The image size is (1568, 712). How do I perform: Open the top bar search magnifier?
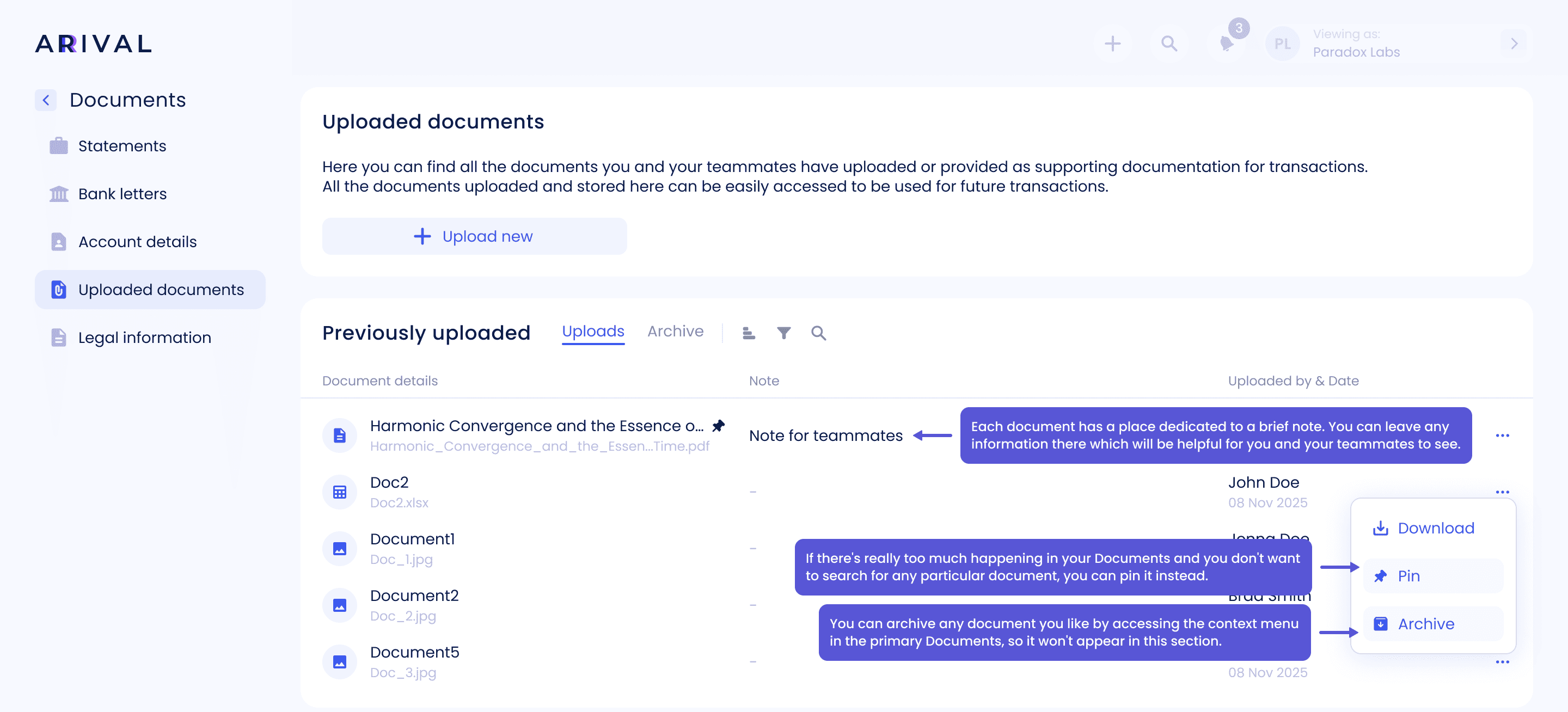(x=1169, y=44)
